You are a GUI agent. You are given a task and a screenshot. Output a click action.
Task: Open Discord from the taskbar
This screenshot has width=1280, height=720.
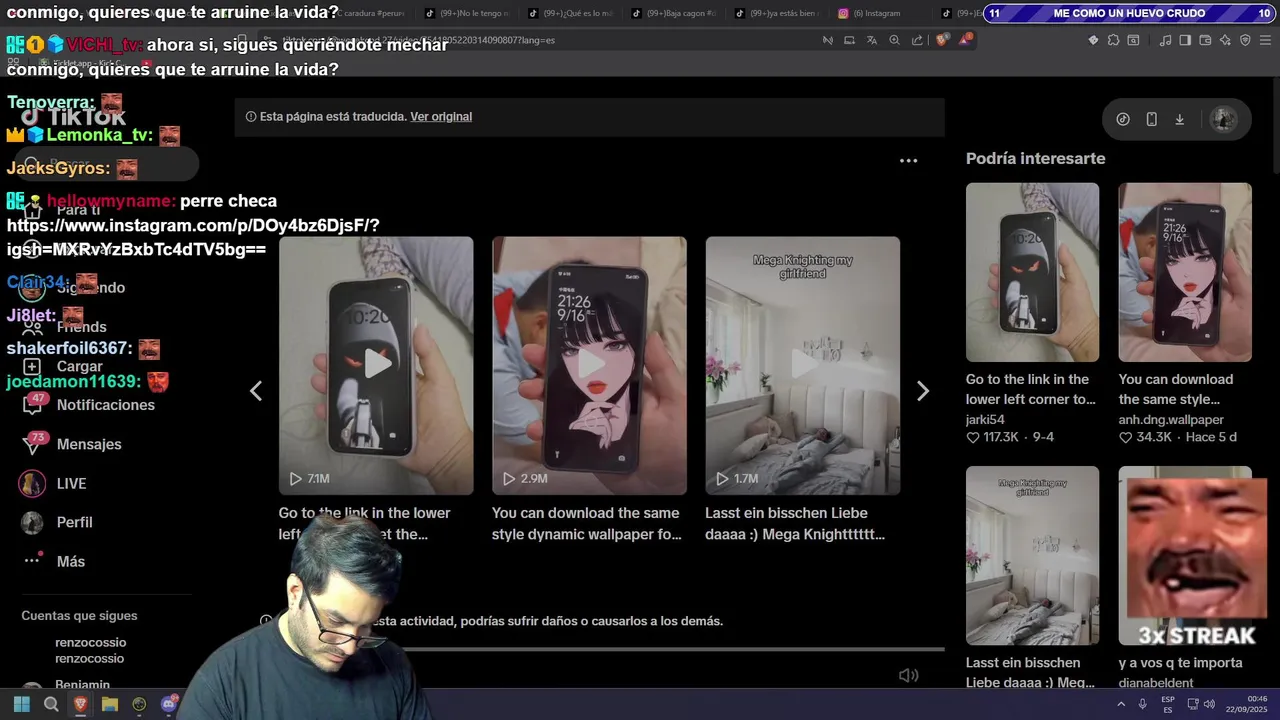coord(169,704)
